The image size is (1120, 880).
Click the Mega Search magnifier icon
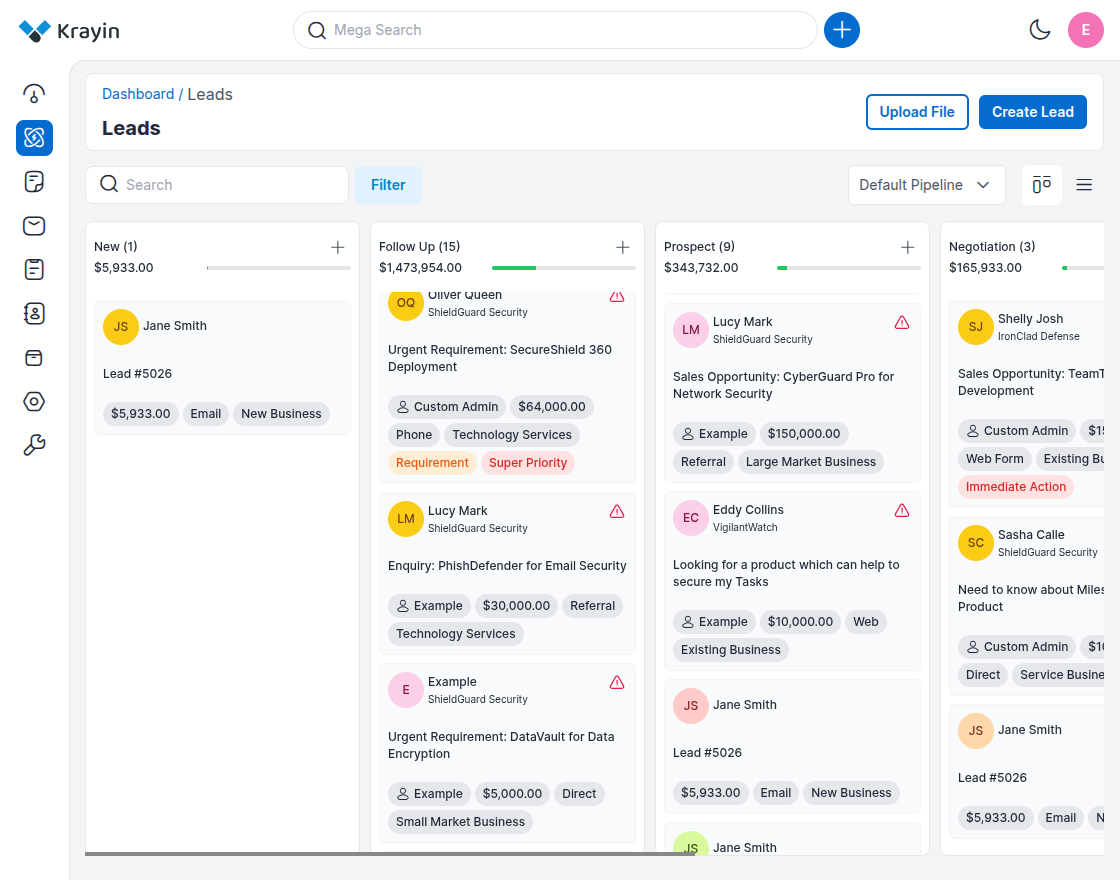pyautogui.click(x=316, y=30)
